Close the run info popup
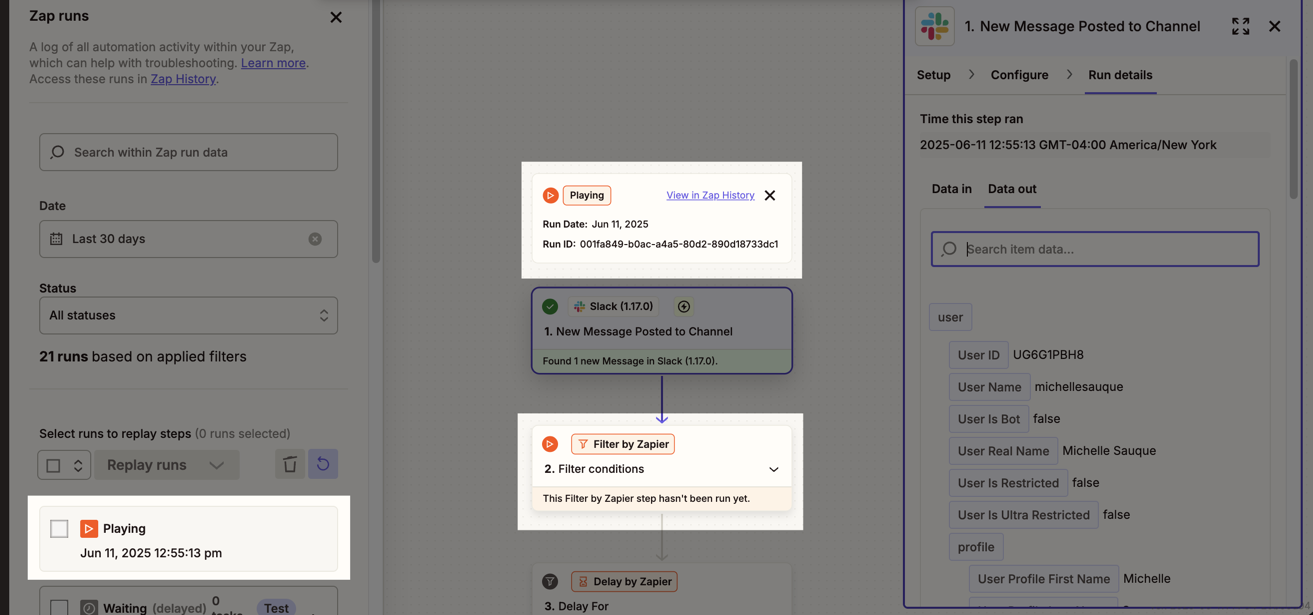Image resolution: width=1313 pixels, height=615 pixels. coord(770,195)
